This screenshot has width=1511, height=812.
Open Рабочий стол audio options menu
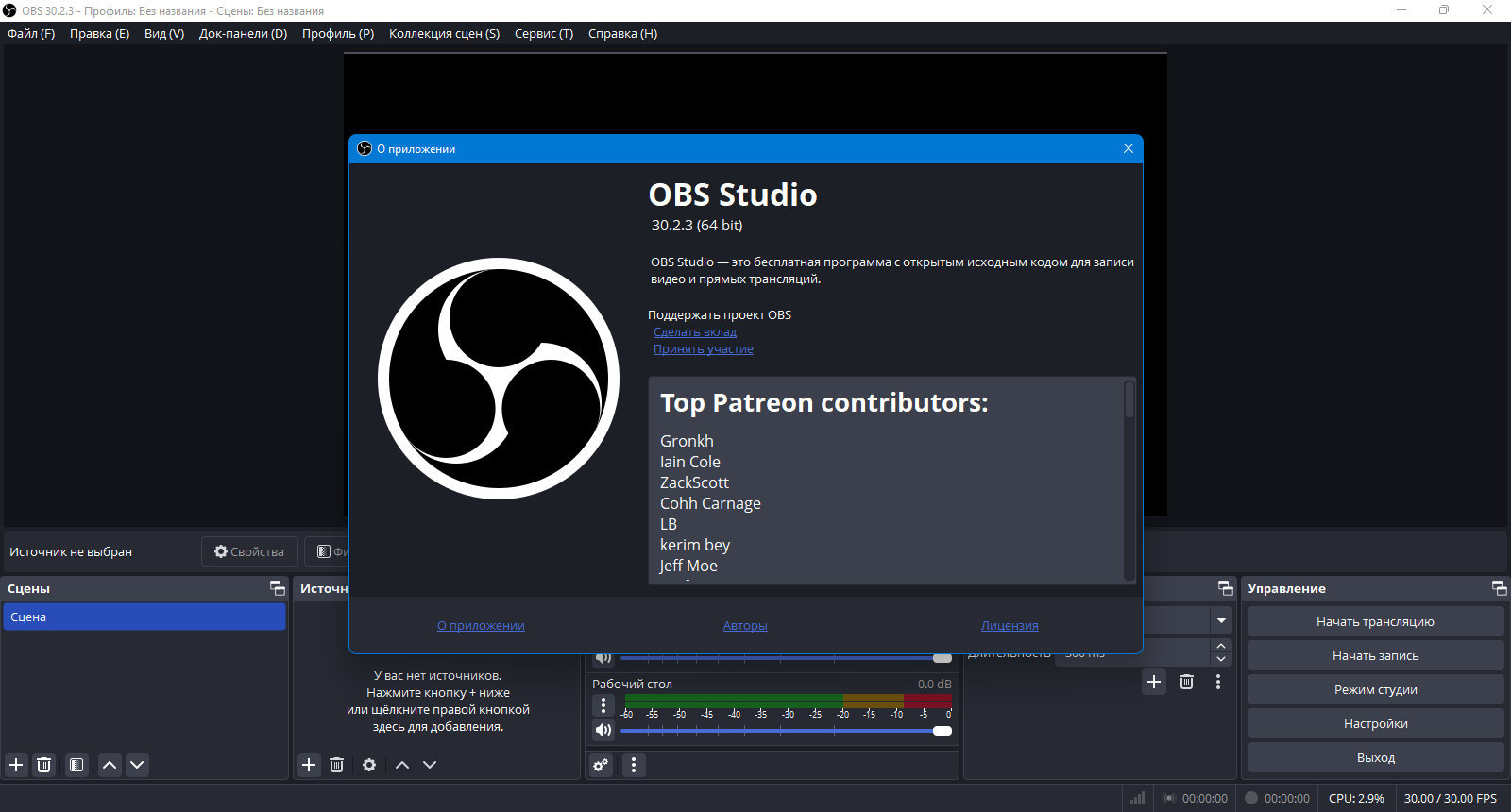click(603, 705)
